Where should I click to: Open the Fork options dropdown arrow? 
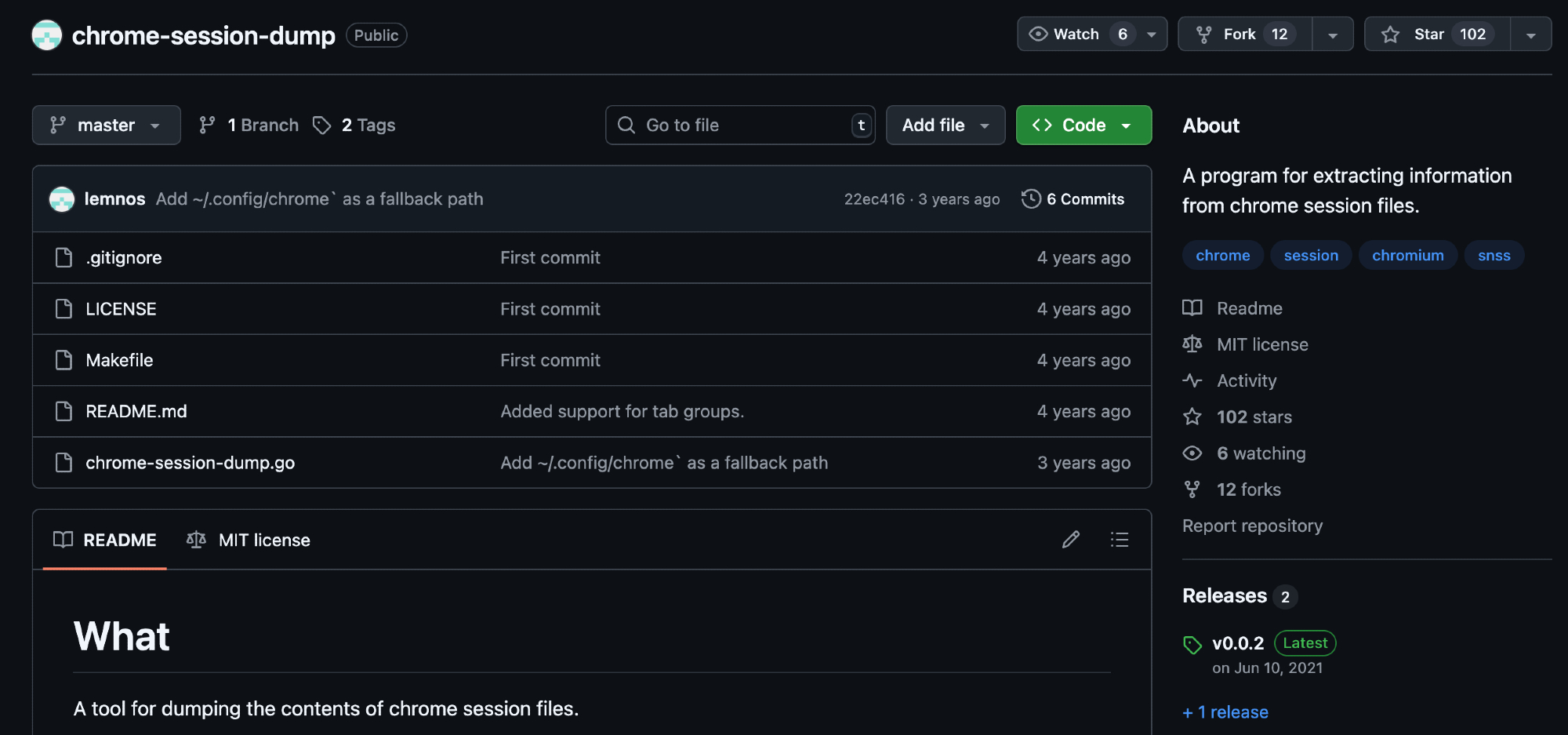point(1332,35)
